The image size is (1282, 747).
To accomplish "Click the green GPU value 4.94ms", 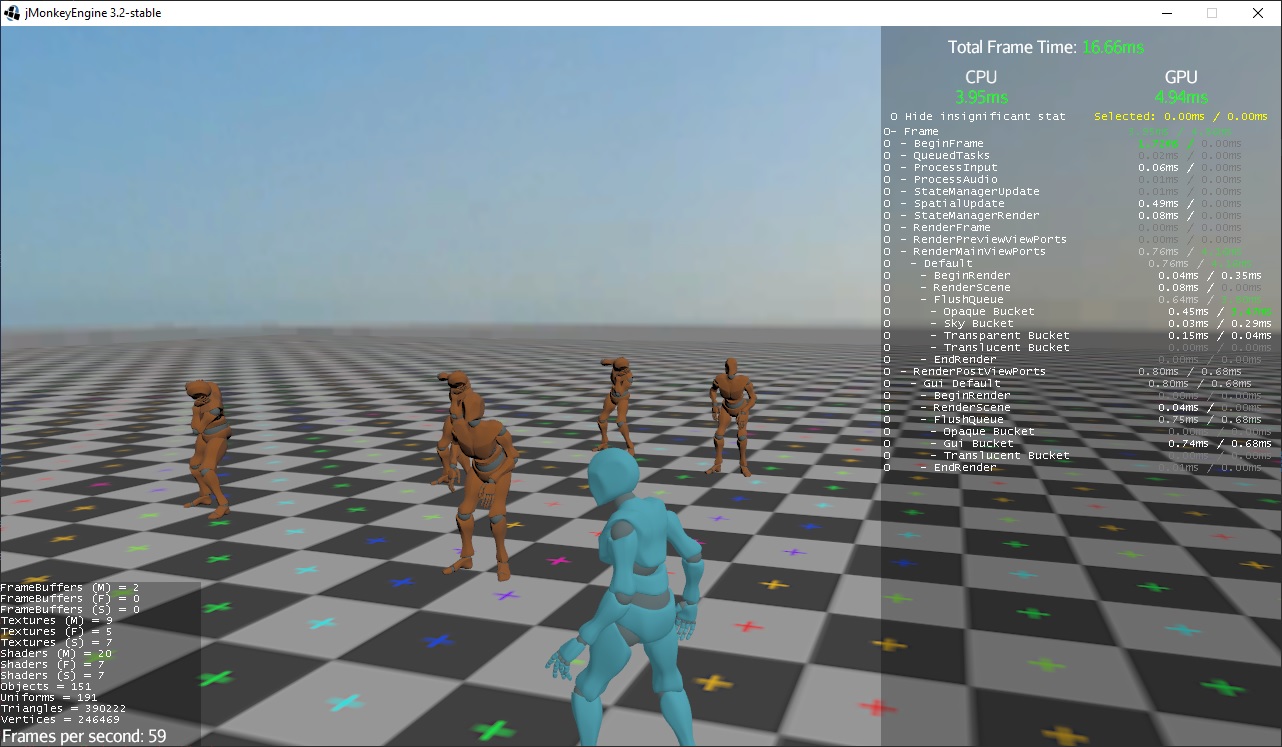I will [x=1181, y=97].
